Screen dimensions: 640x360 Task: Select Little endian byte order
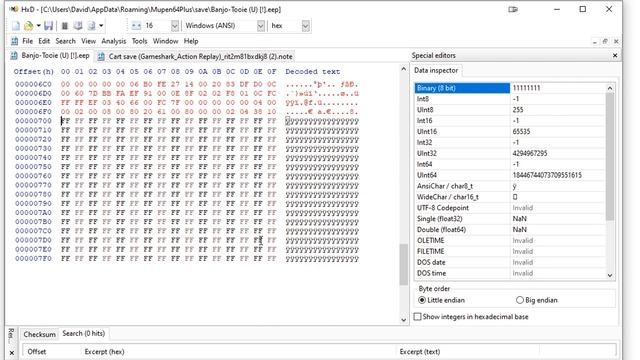(442, 300)
